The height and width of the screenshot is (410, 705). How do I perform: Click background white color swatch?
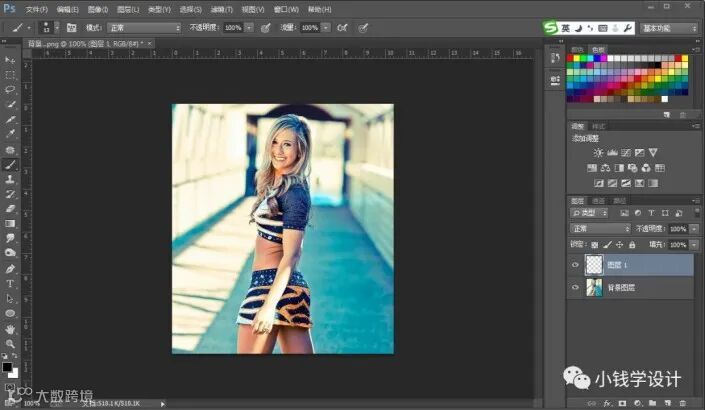pos(14,374)
